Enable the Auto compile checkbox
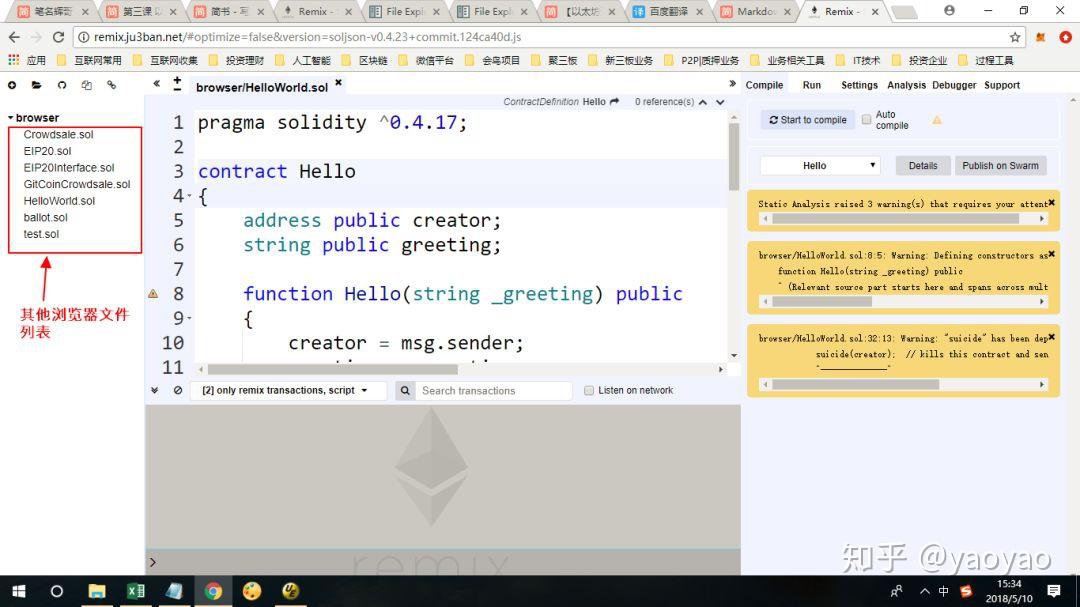This screenshot has height=607, width=1080. pyautogui.click(x=867, y=119)
